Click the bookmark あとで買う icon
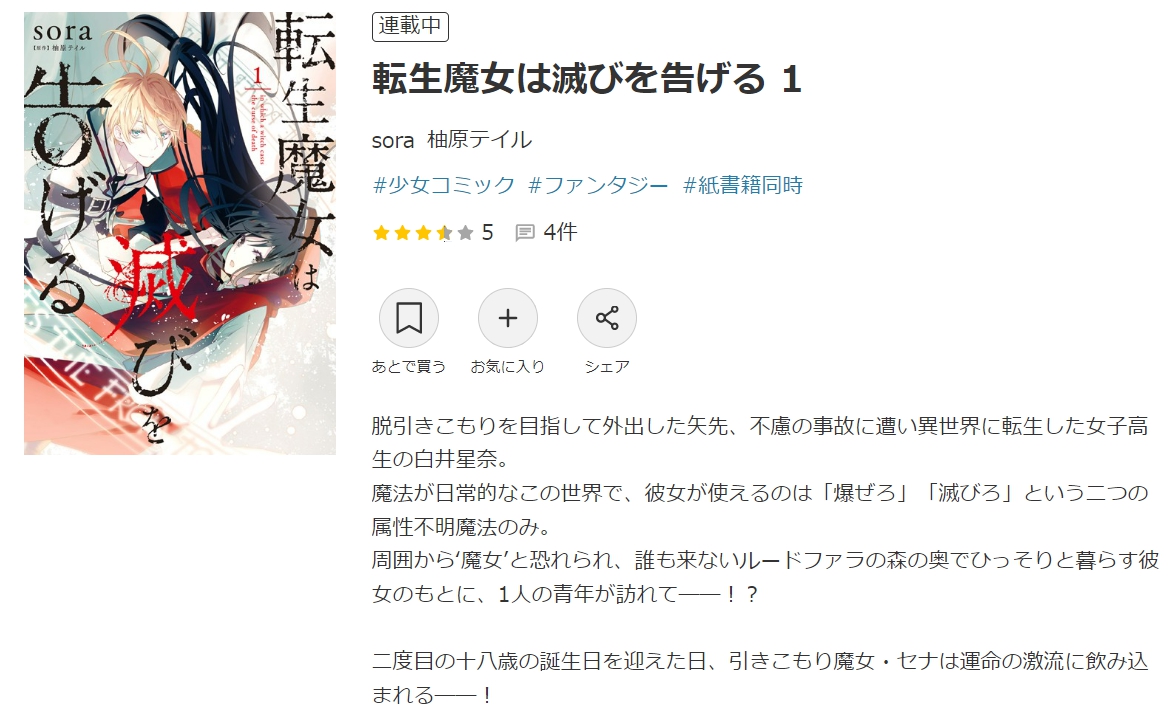Image resolution: width=1170 pixels, height=718 pixels. click(x=408, y=318)
